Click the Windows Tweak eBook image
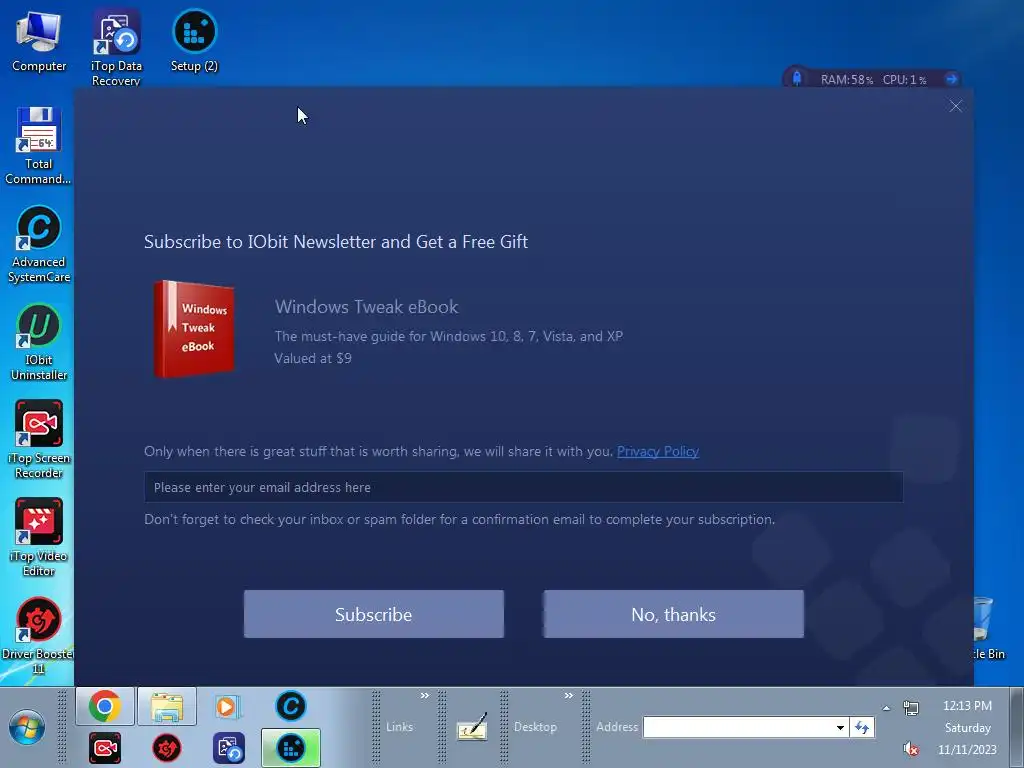The height and width of the screenshot is (768, 1024). click(x=193, y=328)
